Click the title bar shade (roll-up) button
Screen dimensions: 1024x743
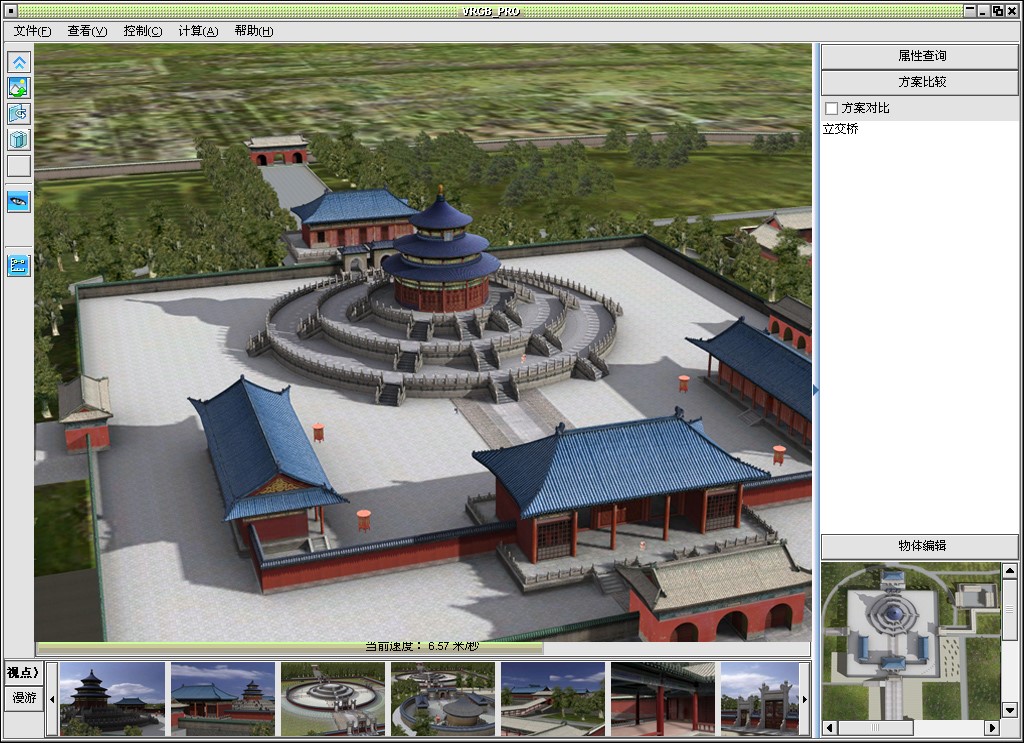click(970, 10)
